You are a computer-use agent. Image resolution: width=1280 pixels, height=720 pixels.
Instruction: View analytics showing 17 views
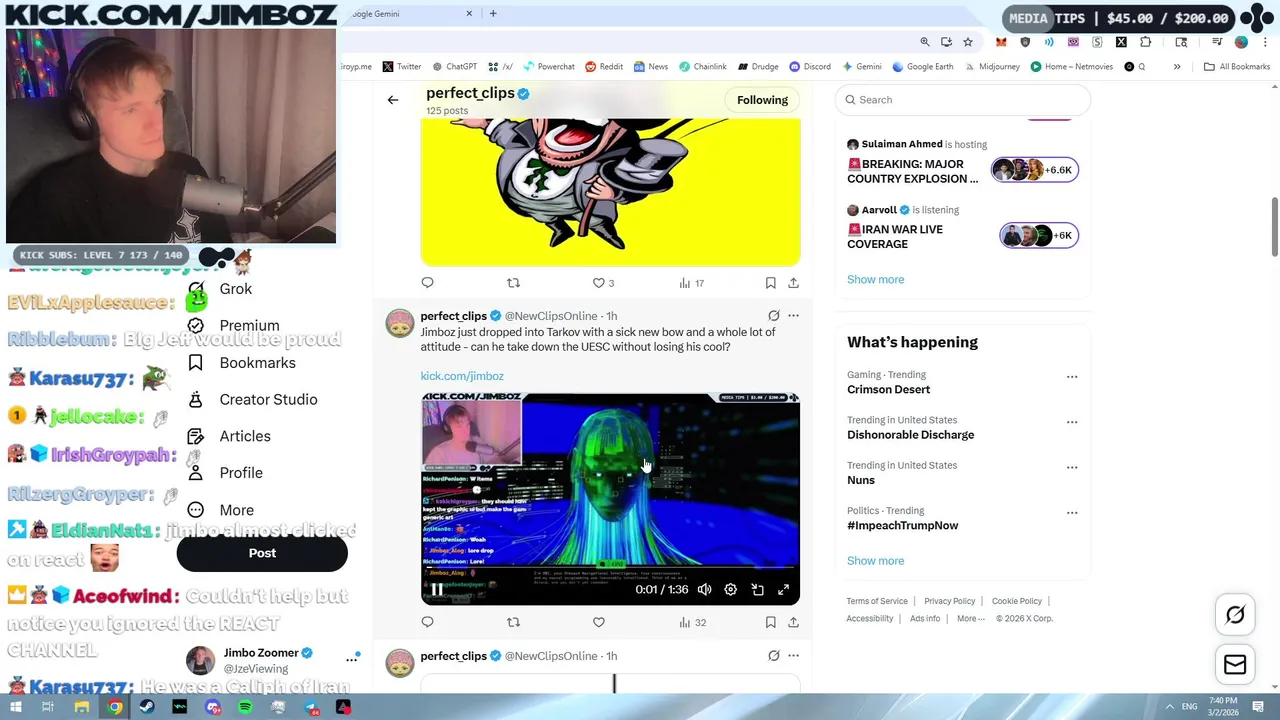click(692, 283)
